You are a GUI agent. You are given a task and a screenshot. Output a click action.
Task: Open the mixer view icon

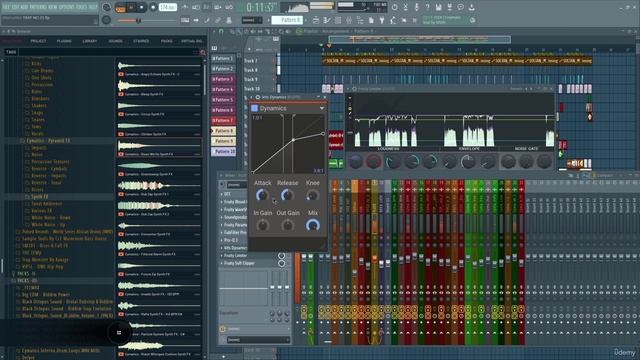click(349, 20)
